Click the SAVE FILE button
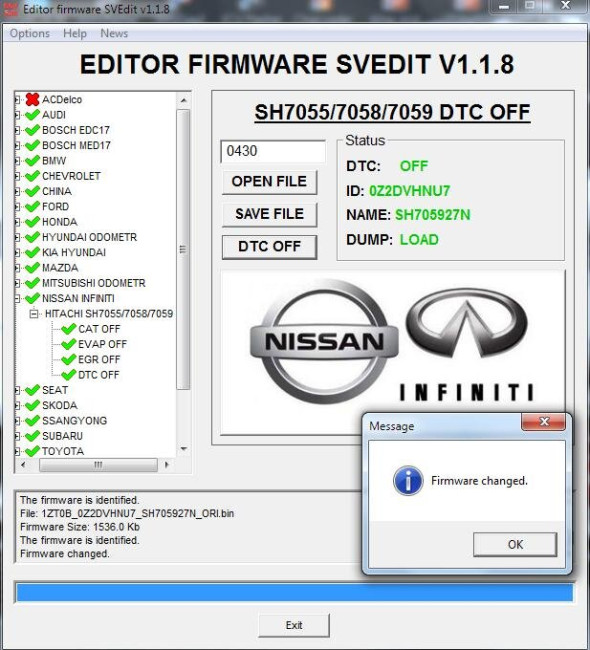Viewport: 590px width, 650px height. [270, 214]
